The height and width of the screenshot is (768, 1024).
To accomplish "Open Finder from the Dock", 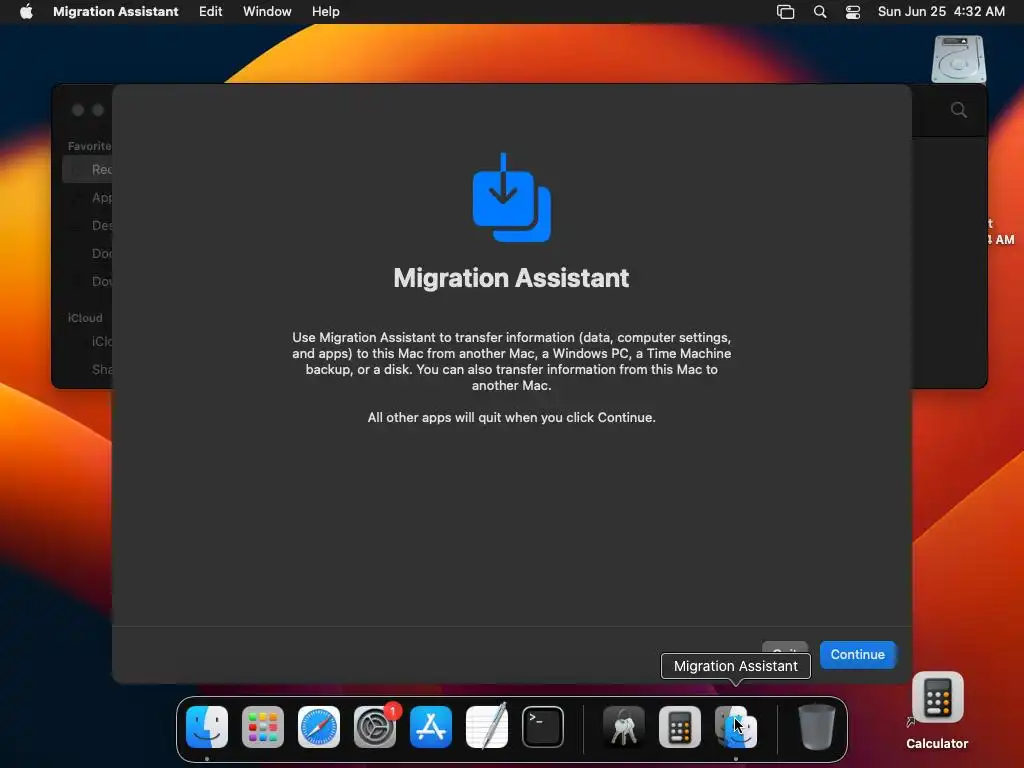I will [x=207, y=727].
